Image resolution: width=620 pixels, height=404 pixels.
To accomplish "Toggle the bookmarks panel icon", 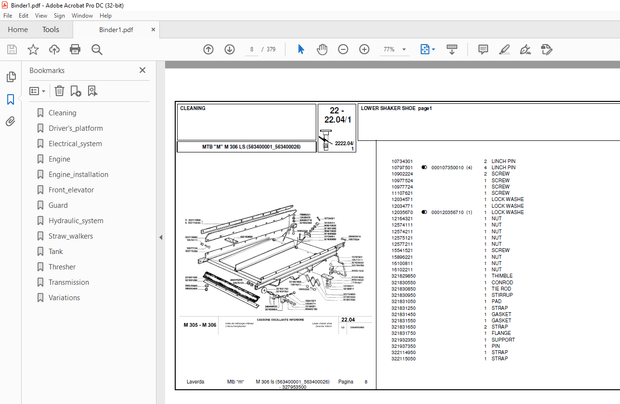I will pos(11,99).
